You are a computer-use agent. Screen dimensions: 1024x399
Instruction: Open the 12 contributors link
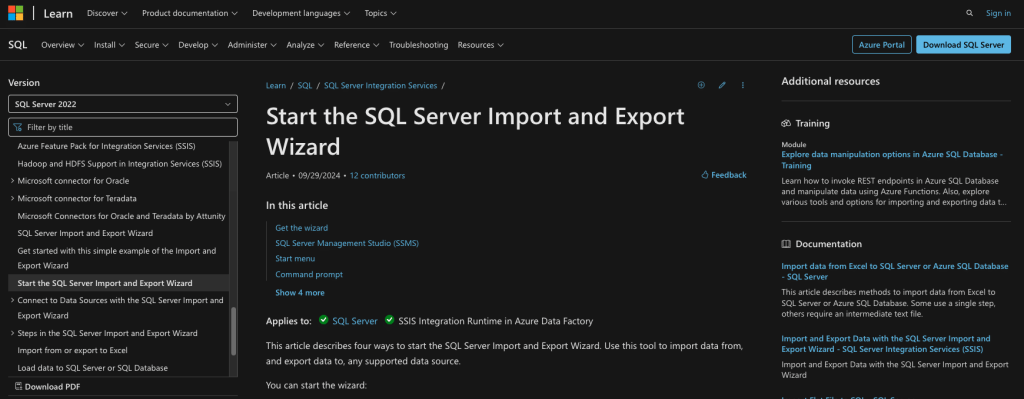(377, 176)
